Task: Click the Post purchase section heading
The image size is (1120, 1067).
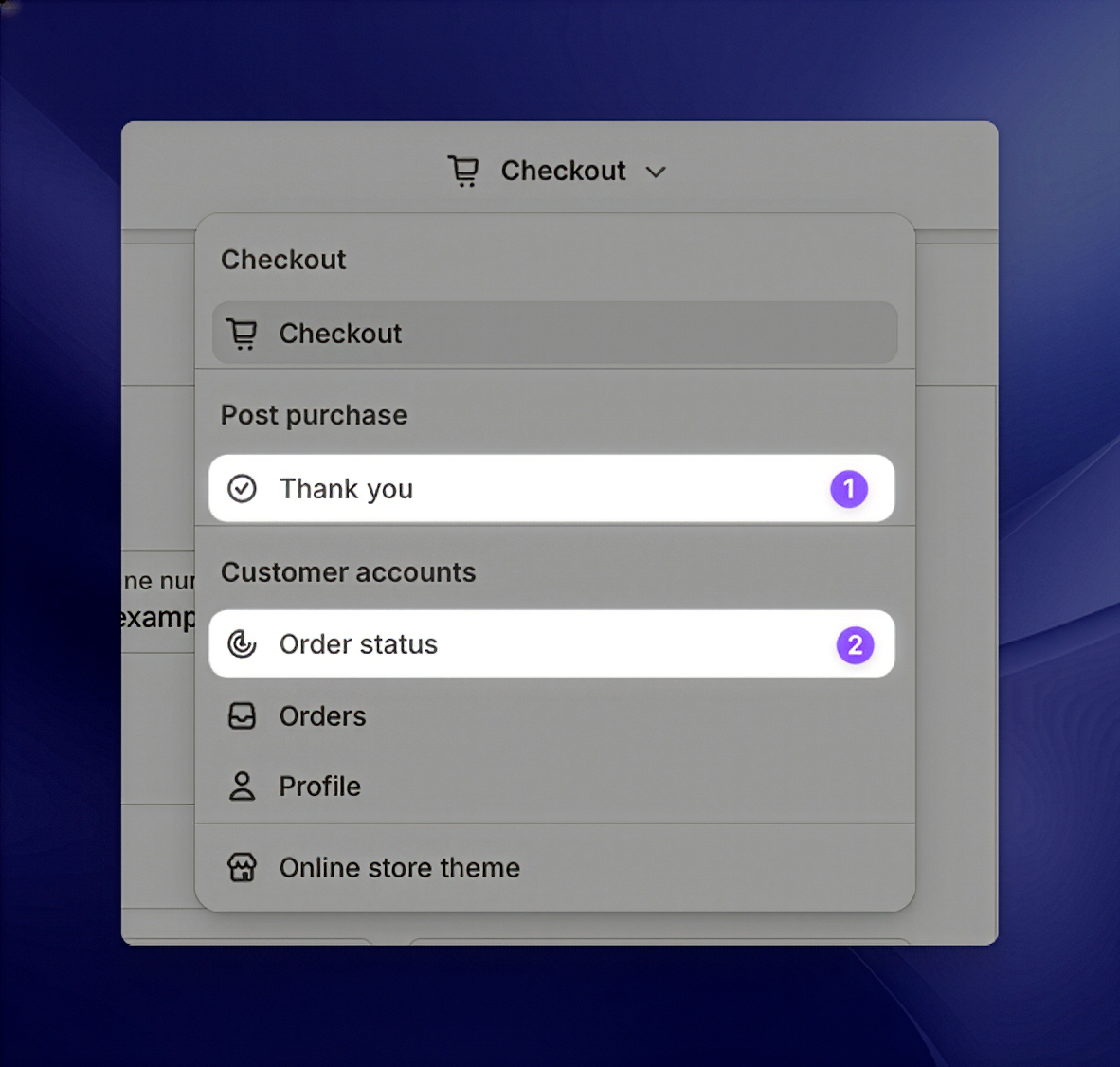Action: [x=314, y=415]
